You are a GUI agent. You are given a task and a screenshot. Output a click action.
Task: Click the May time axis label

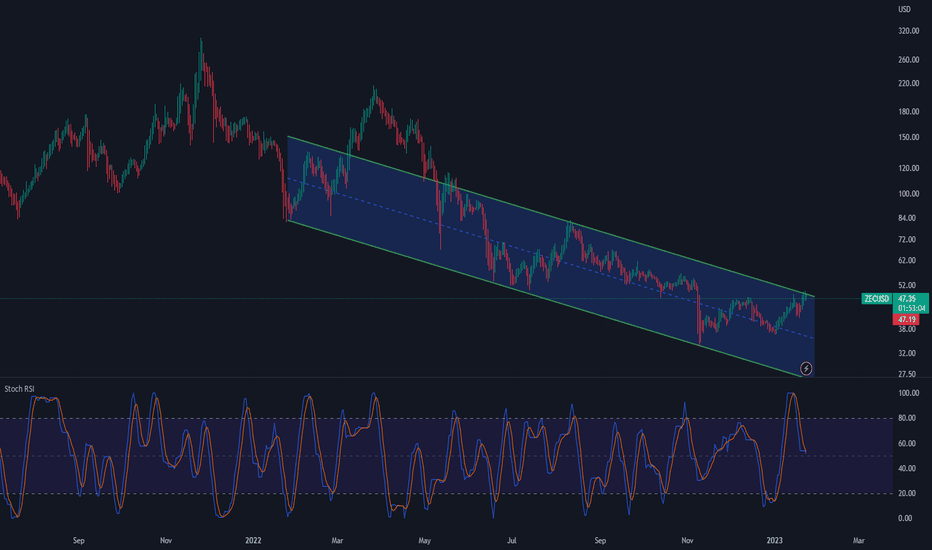tap(424, 540)
